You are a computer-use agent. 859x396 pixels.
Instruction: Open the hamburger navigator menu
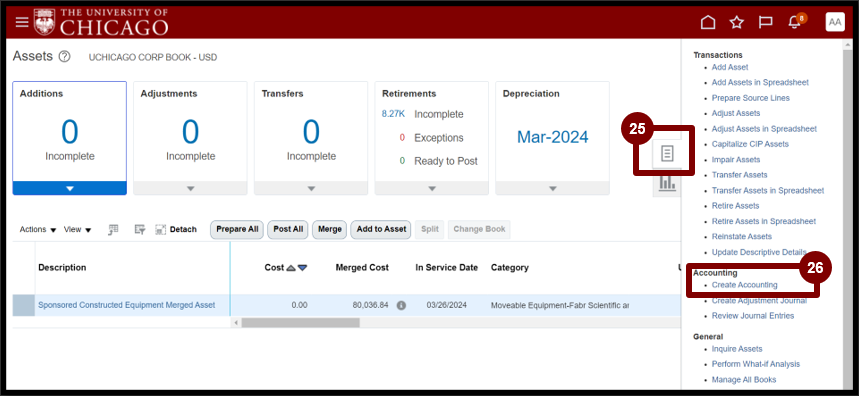[21, 22]
